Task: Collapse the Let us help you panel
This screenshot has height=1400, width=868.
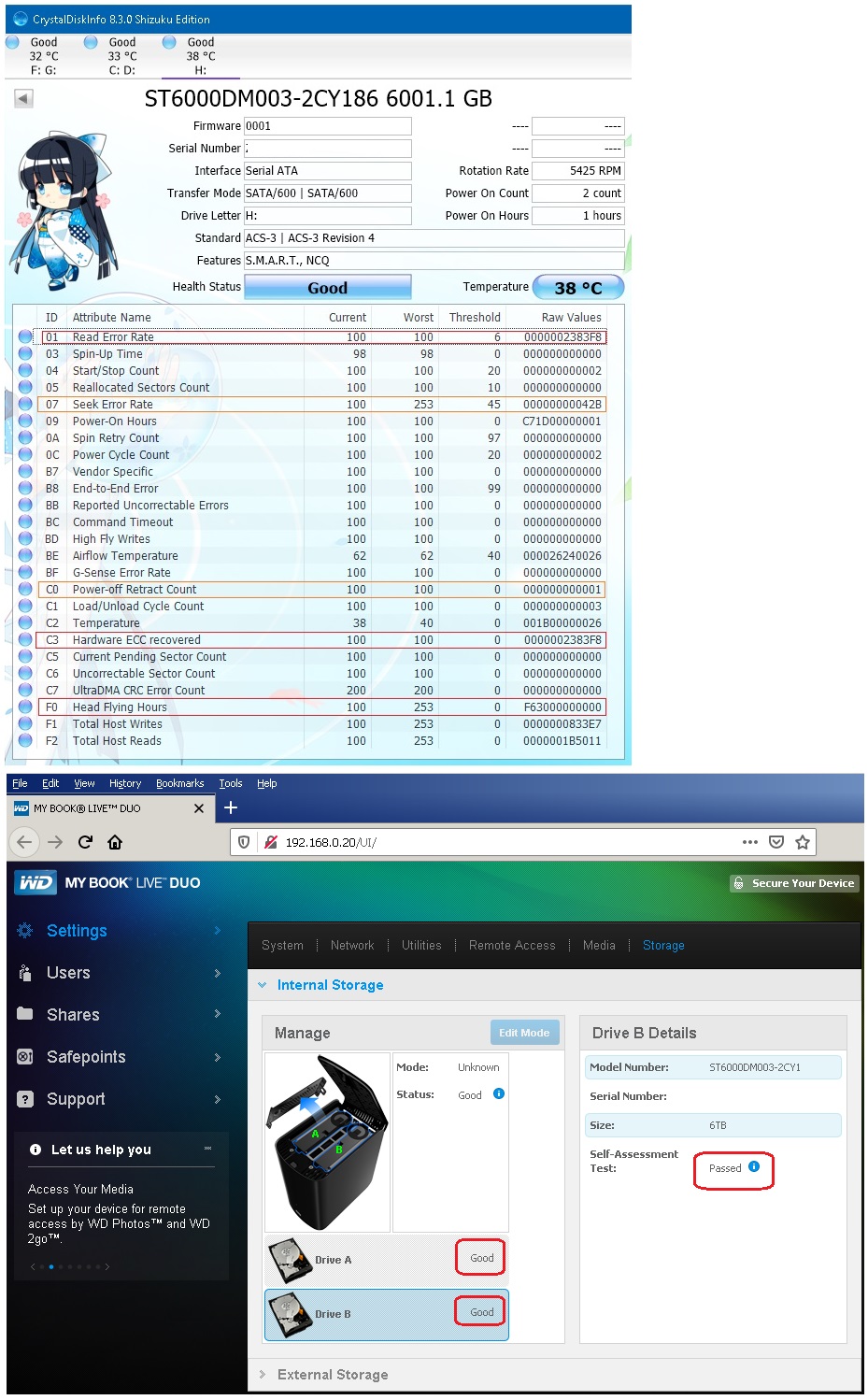Action: (x=207, y=1149)
